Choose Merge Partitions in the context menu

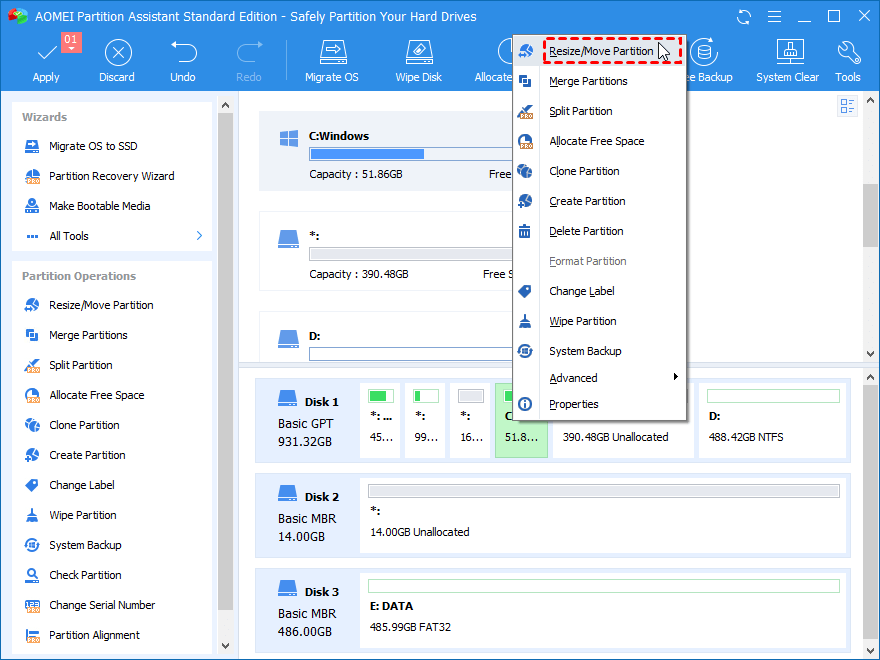coord(599,81)
